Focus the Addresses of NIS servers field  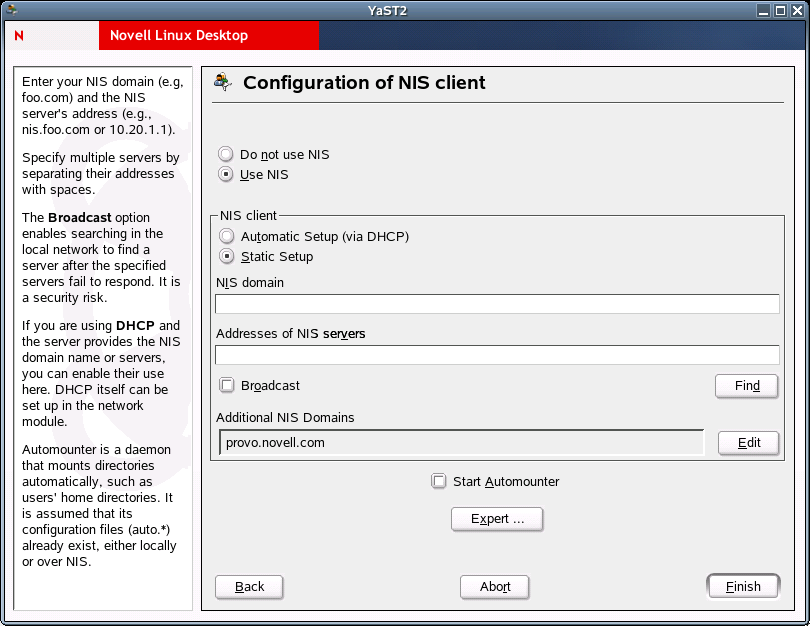tap(497, 355)
